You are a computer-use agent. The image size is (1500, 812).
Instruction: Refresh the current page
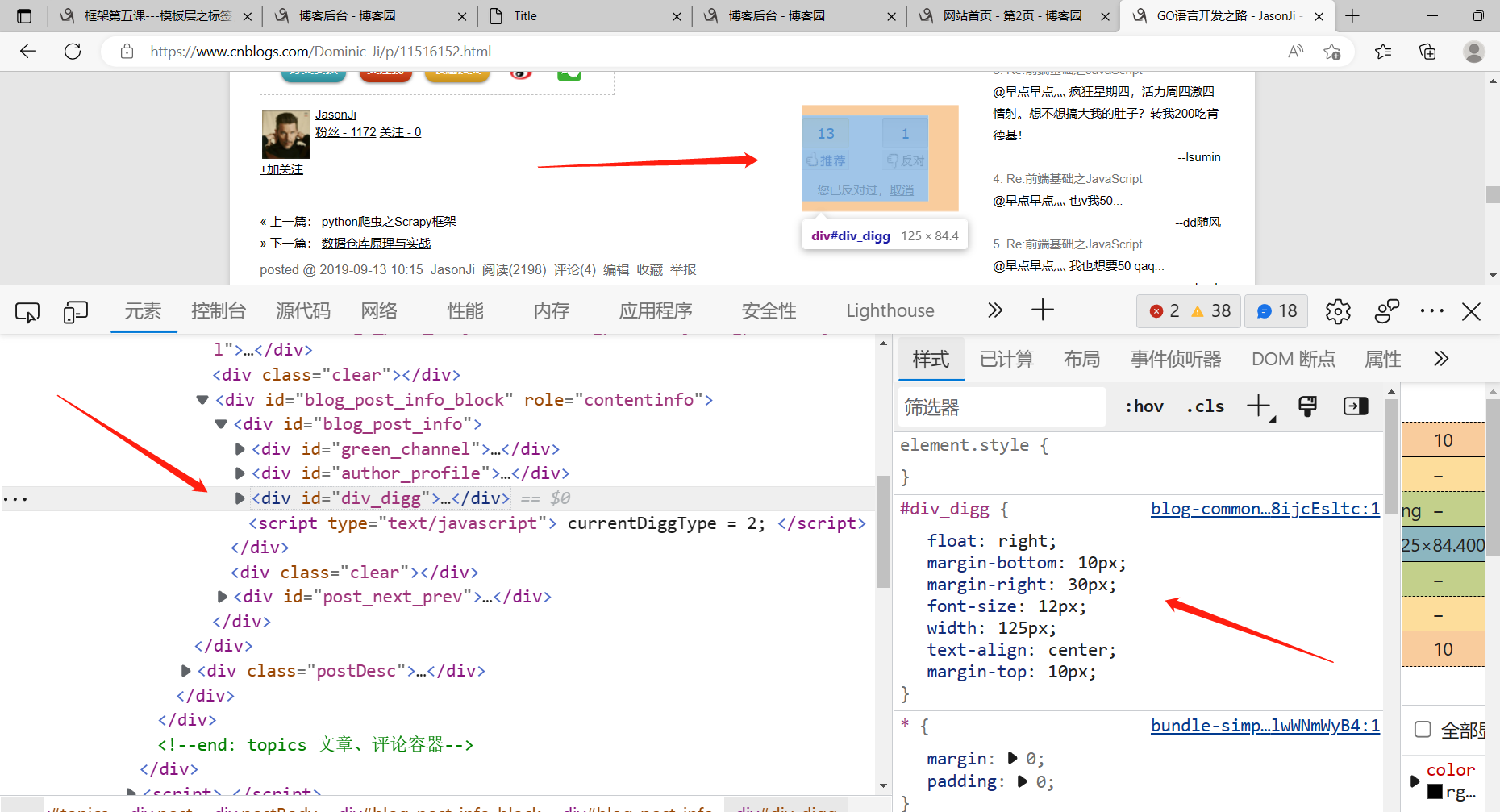[x=73, y=52]
